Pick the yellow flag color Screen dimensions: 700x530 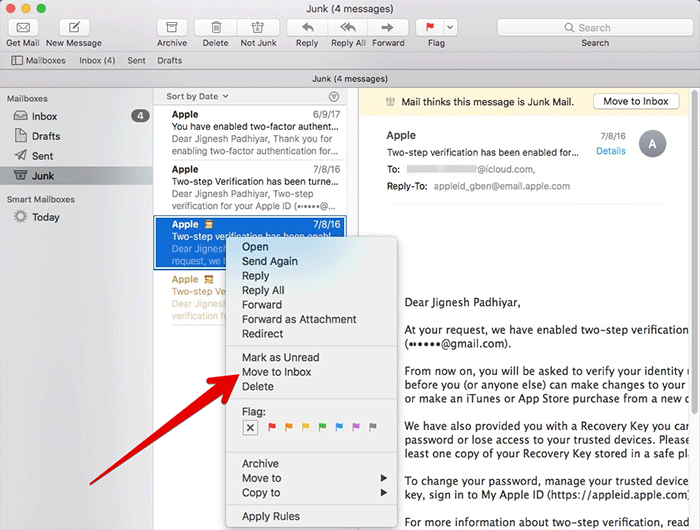click(305, 427)
